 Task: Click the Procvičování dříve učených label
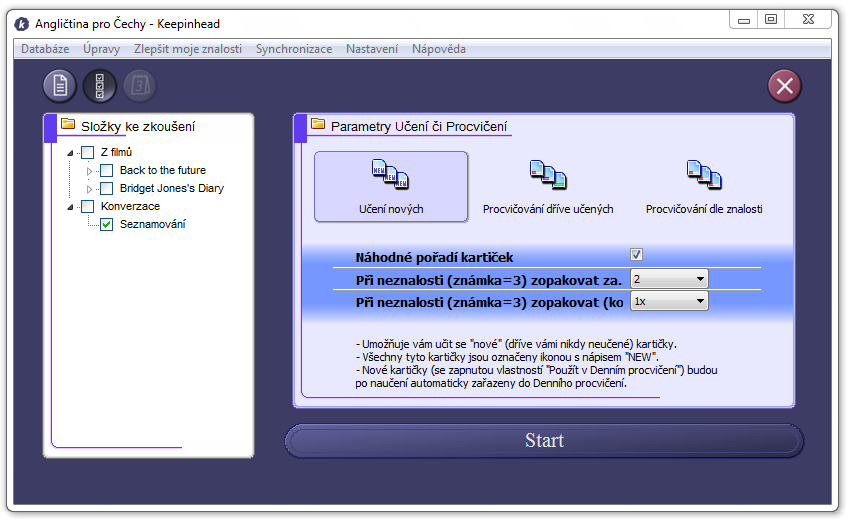[548, 209]
